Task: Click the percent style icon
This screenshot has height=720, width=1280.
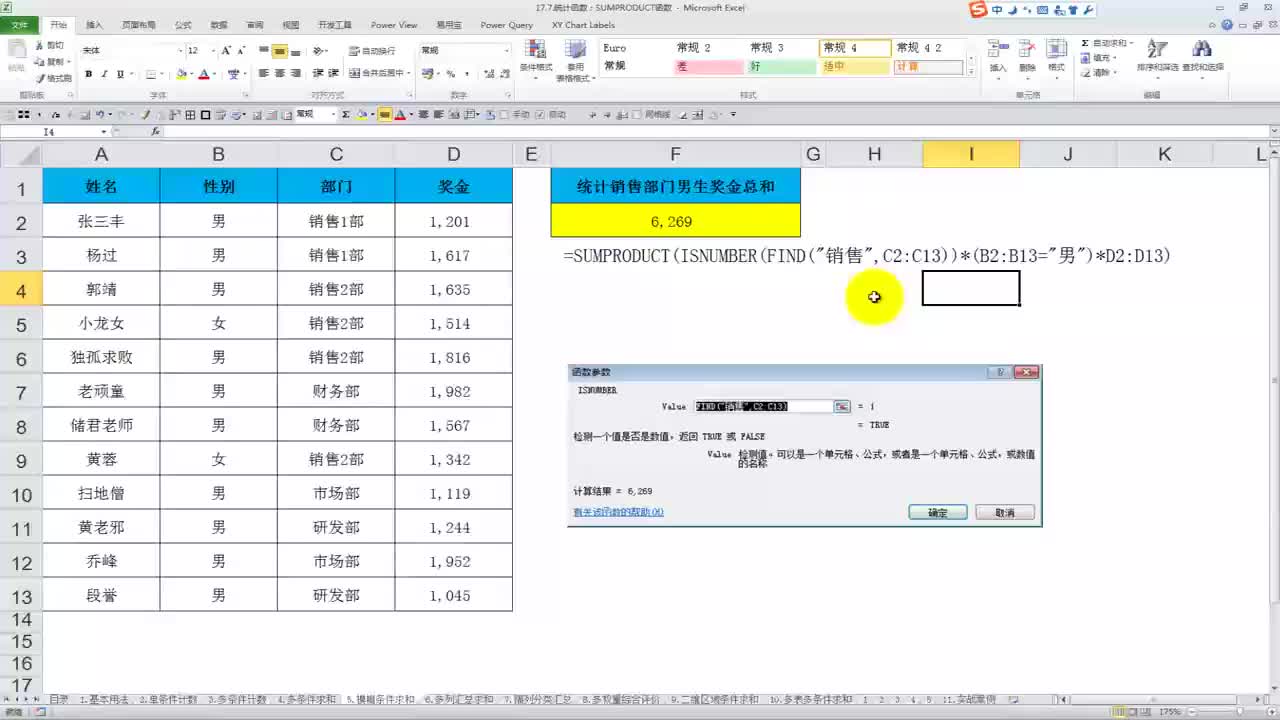Action: 451,74
